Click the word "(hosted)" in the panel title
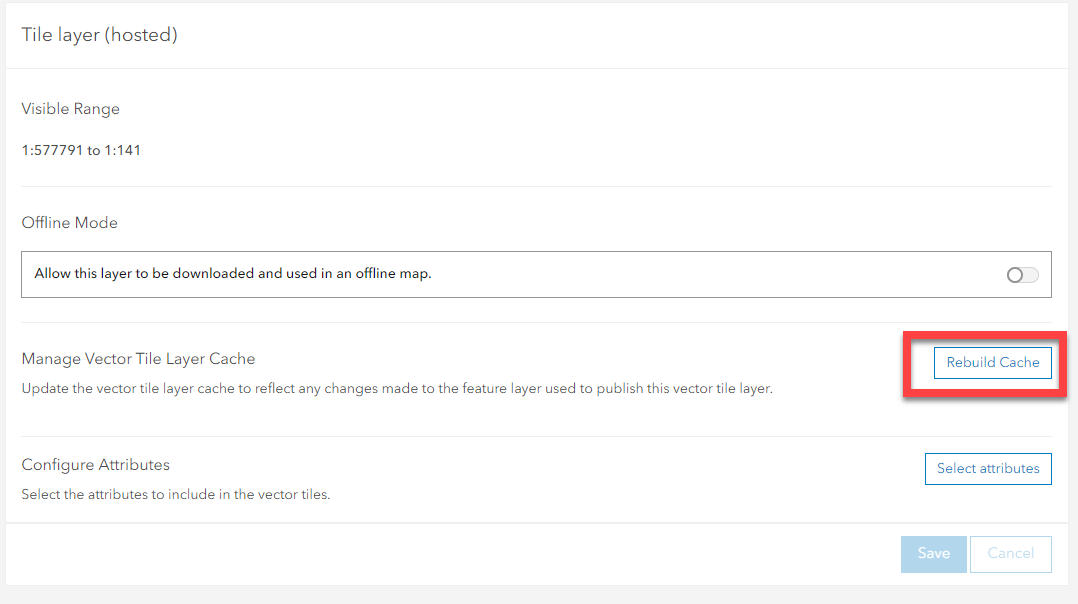The width and height of the screenshot is (1078, 604). click(145, 35)
